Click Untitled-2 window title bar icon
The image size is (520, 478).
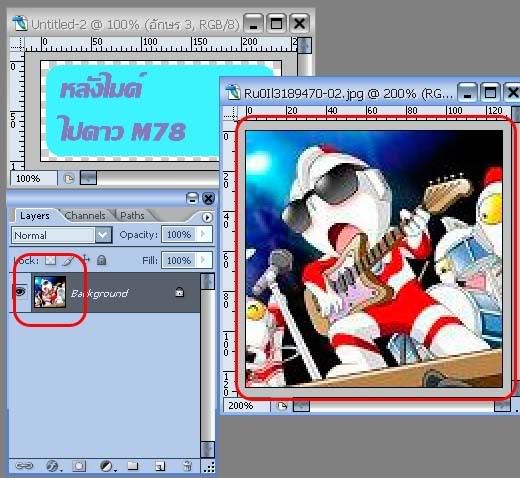pyautogui.click(x=20, y=23)
